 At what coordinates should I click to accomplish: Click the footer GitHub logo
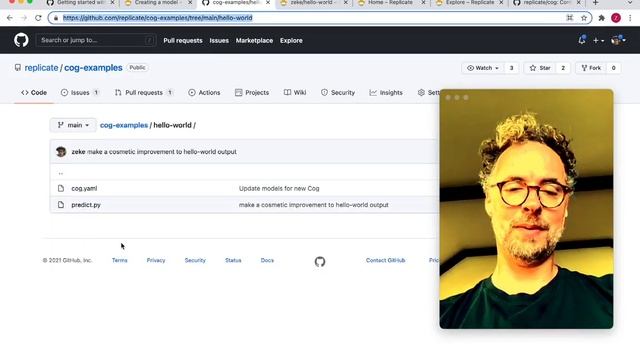320,262
